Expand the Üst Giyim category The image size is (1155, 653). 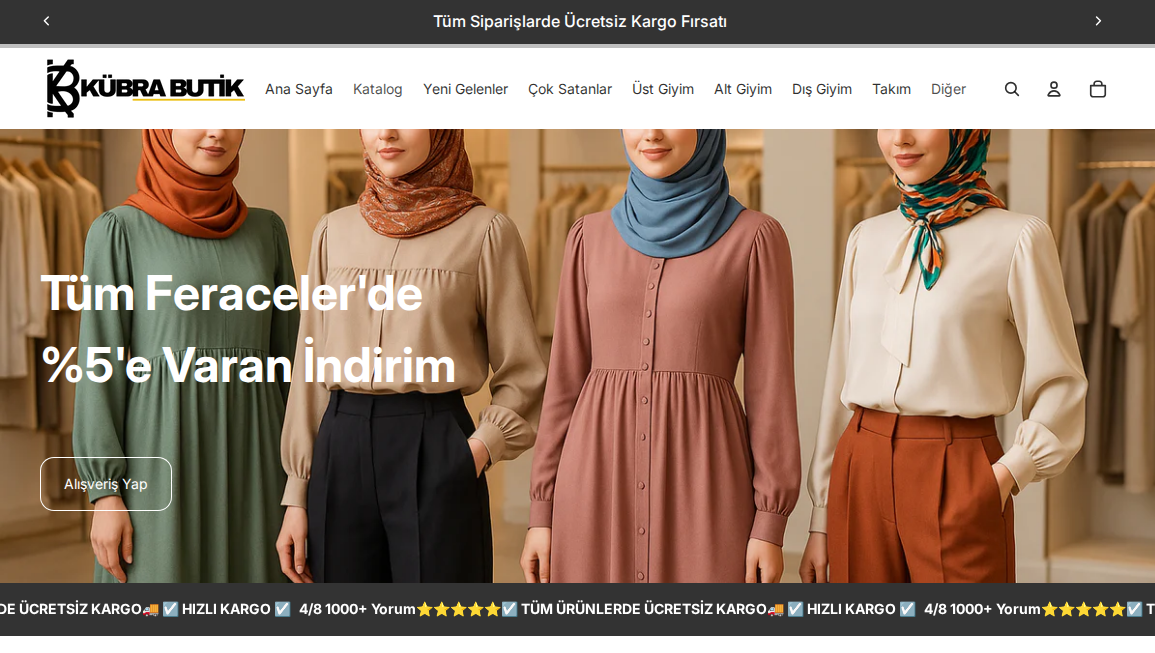coord(662,89)
